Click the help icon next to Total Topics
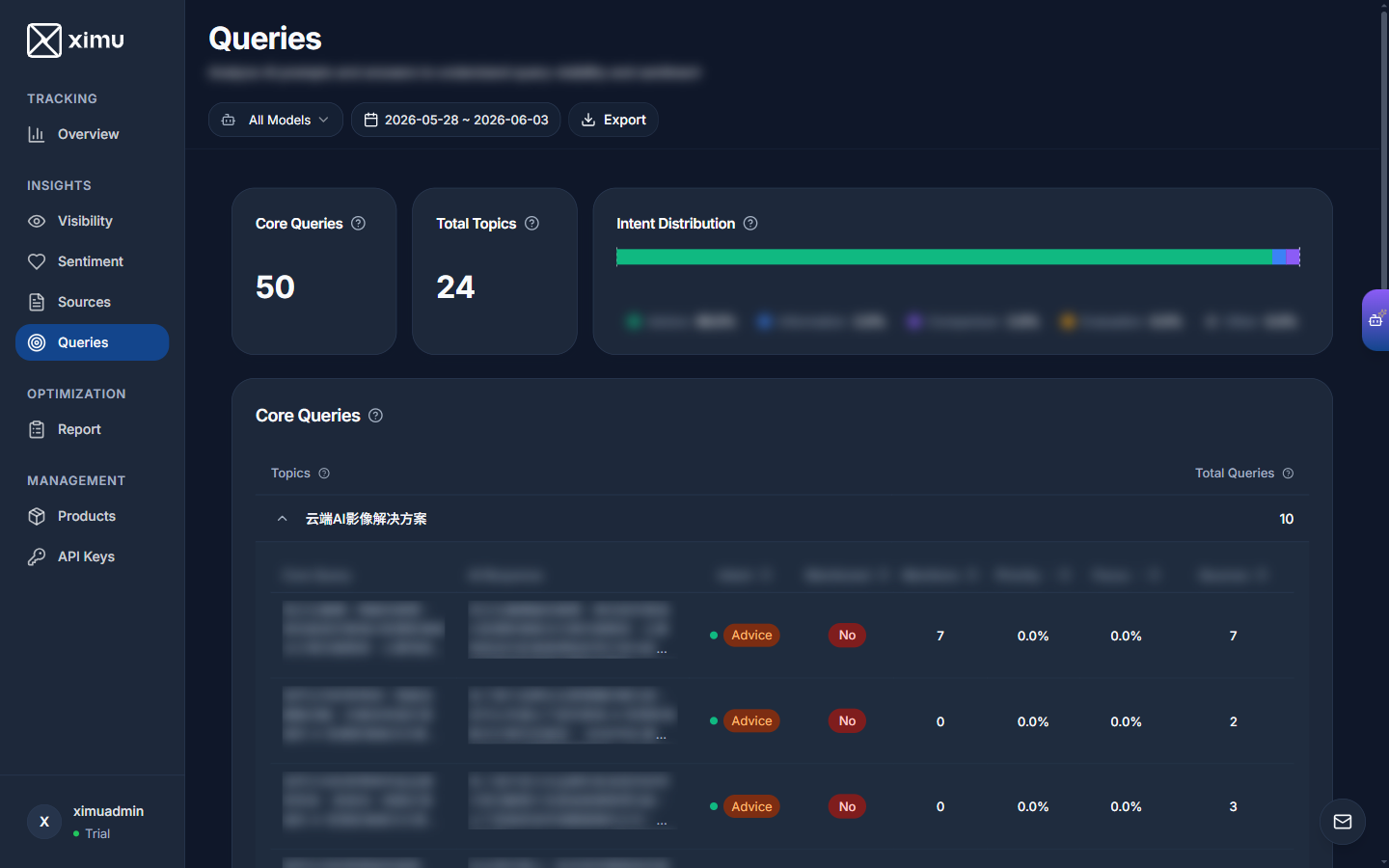The width and height of the screenshot is (1389, 868). [x=531, y=223]
